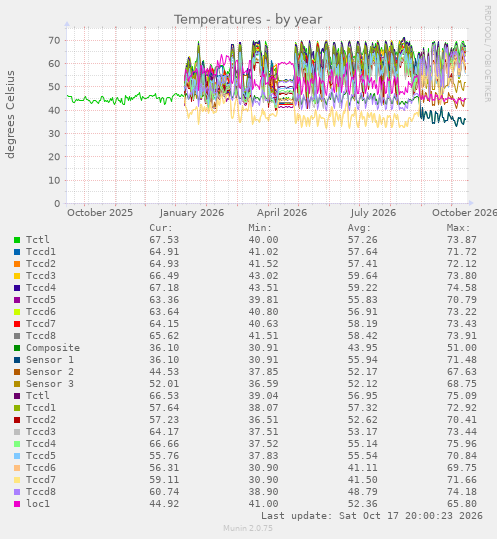
Task: Click the Sensor 1 max value 71.48
Action: (x=462, y=360)
